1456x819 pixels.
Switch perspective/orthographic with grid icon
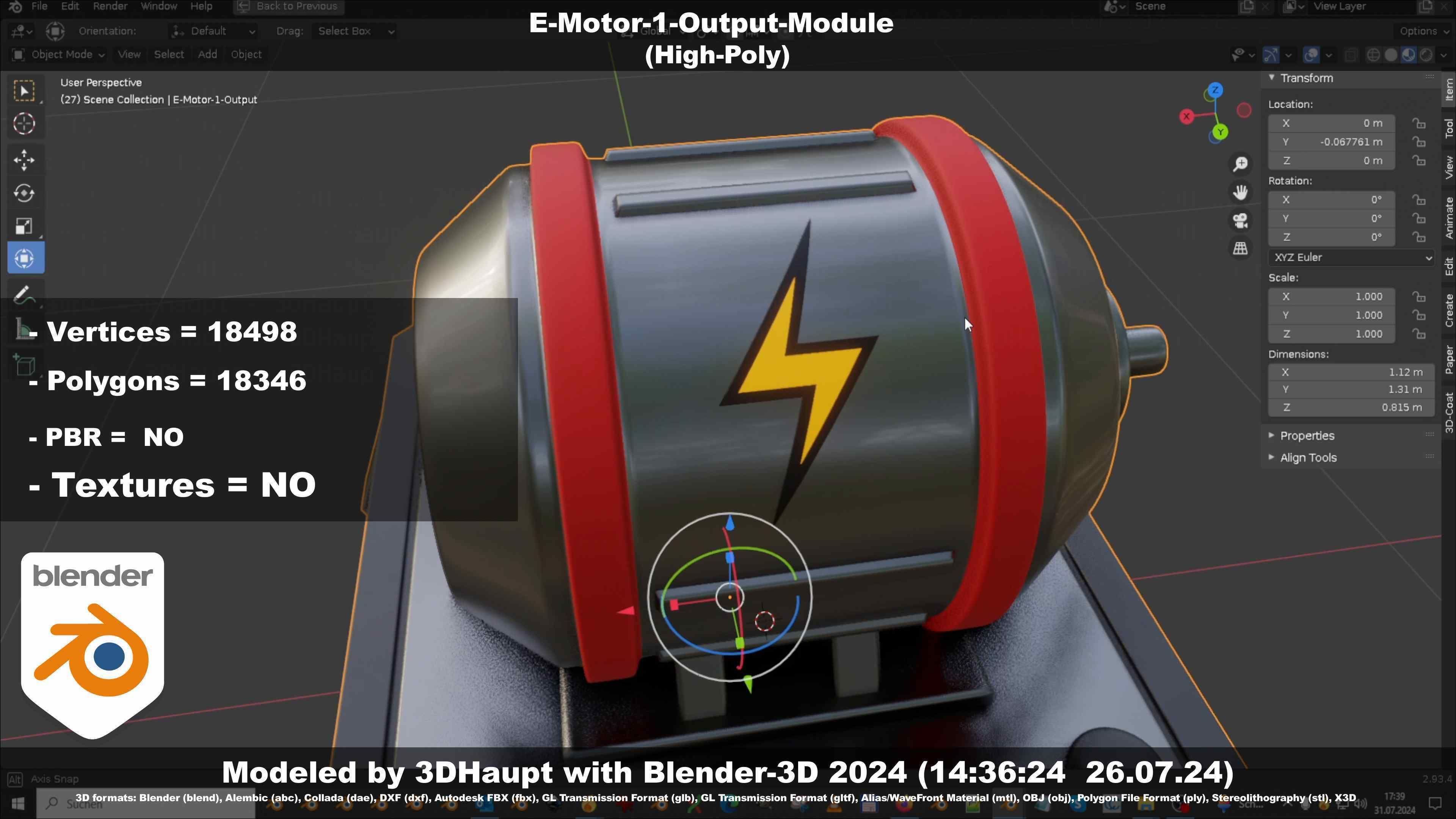pos(1241,248)
